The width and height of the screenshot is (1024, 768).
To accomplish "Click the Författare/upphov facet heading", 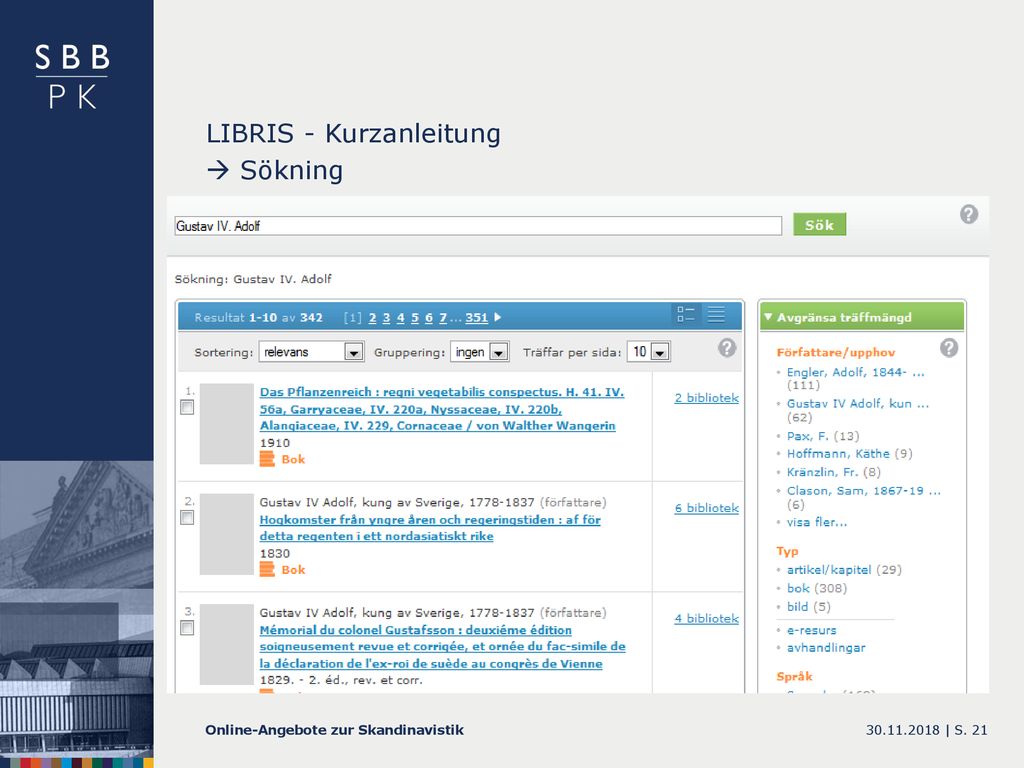I will [x=835, y=353].
